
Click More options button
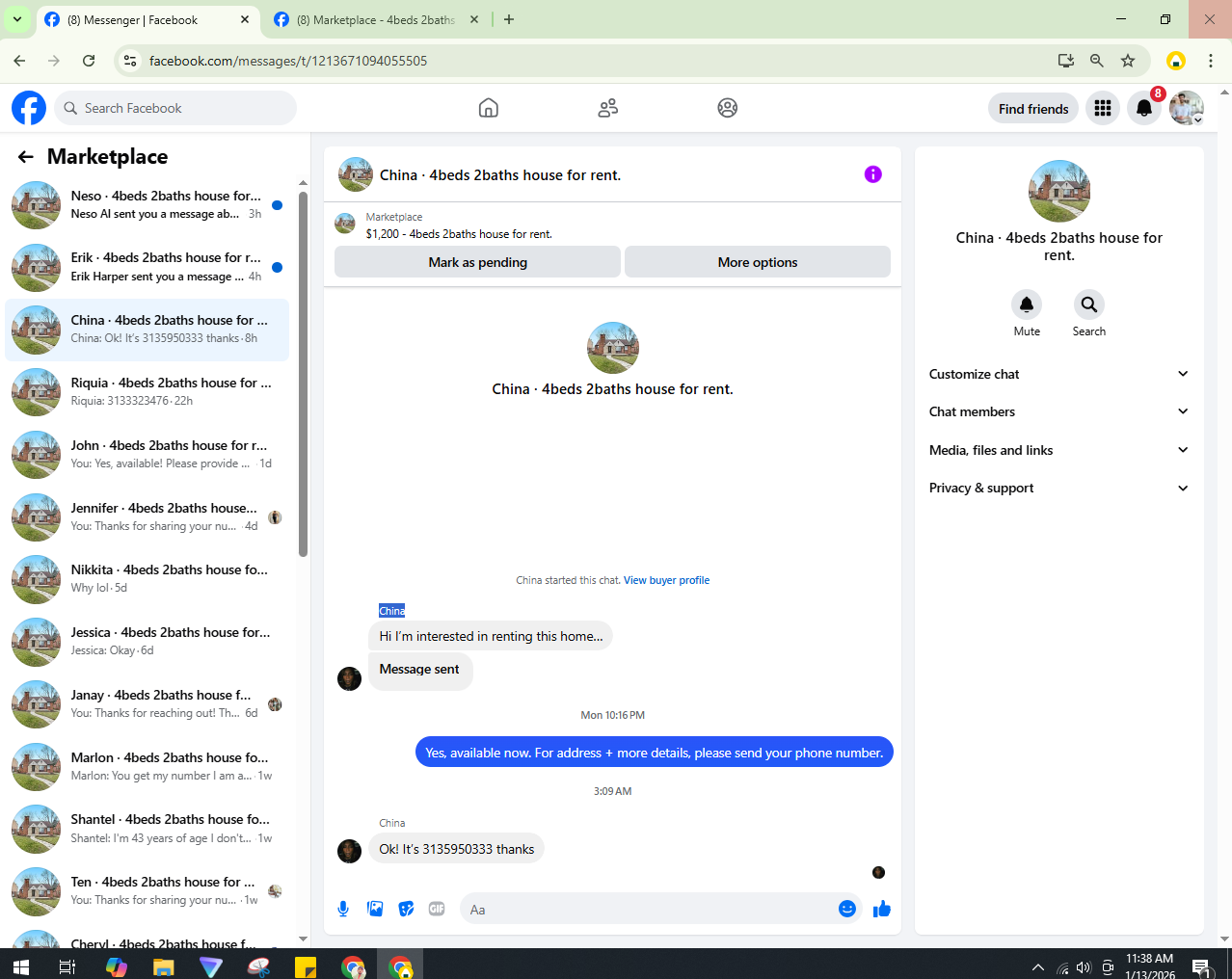[x=758, y=262]
